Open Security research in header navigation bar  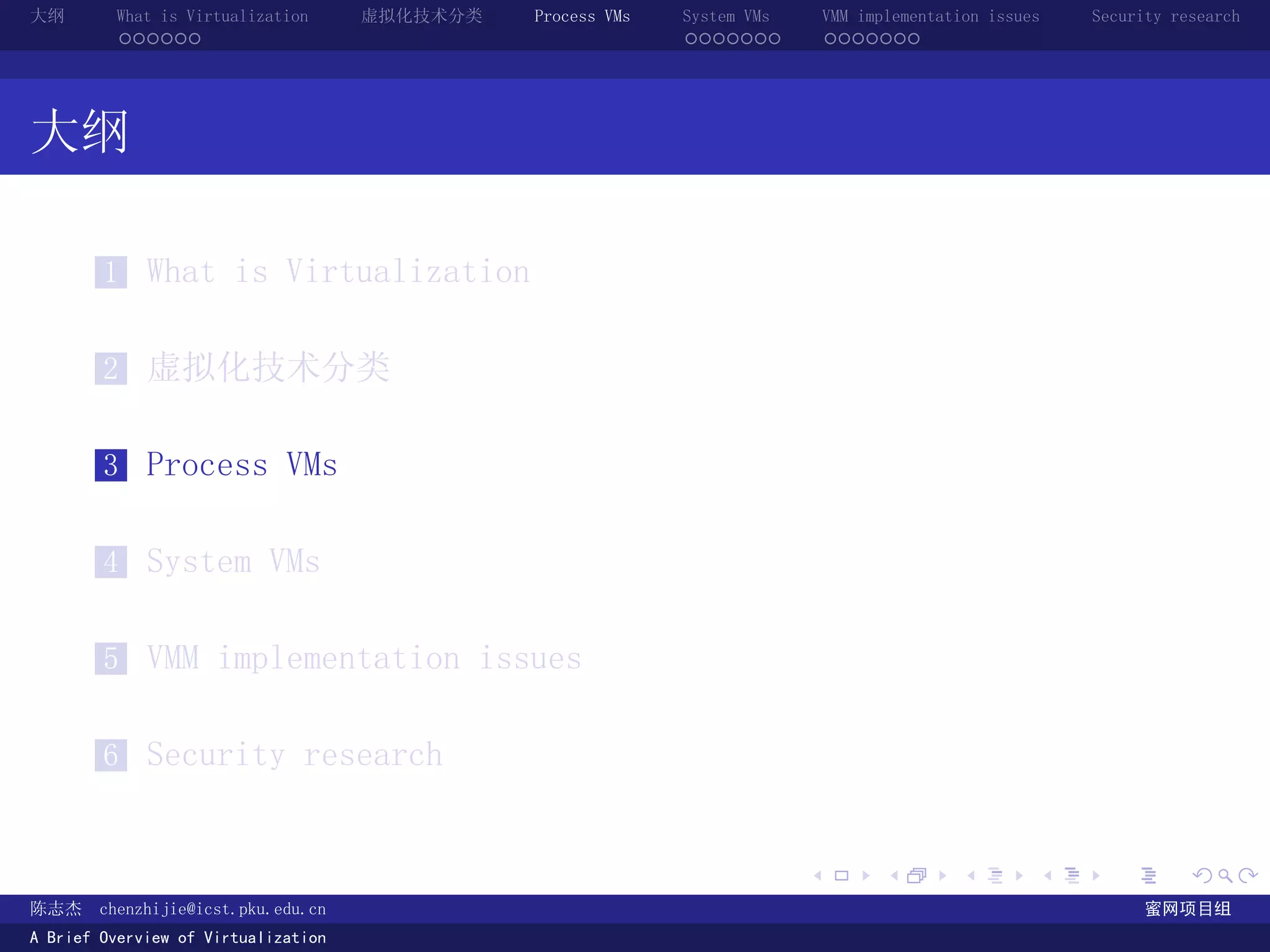tap(1166, 16)
